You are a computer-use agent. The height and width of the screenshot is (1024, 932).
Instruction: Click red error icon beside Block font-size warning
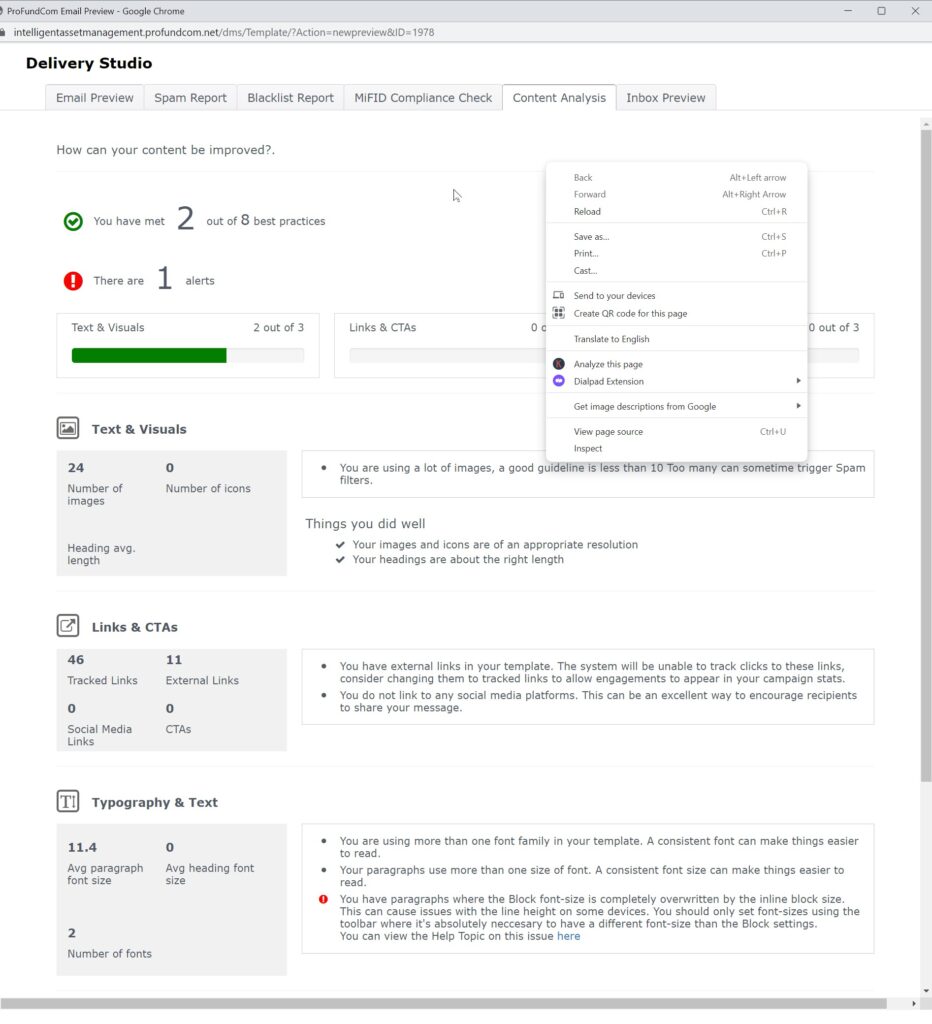click(323, 899)
